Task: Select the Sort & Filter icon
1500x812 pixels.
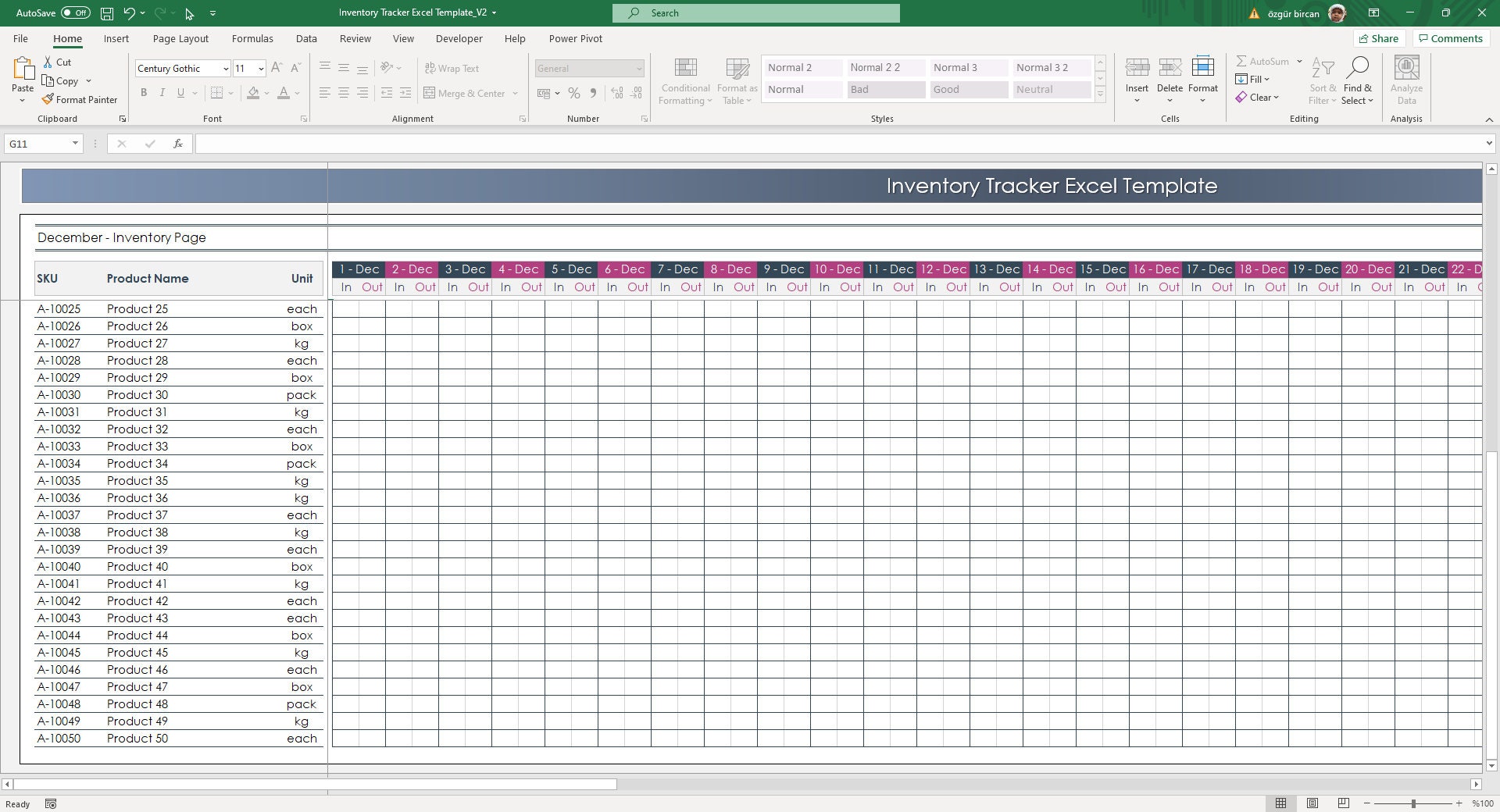Action: tap(1320, 80)
